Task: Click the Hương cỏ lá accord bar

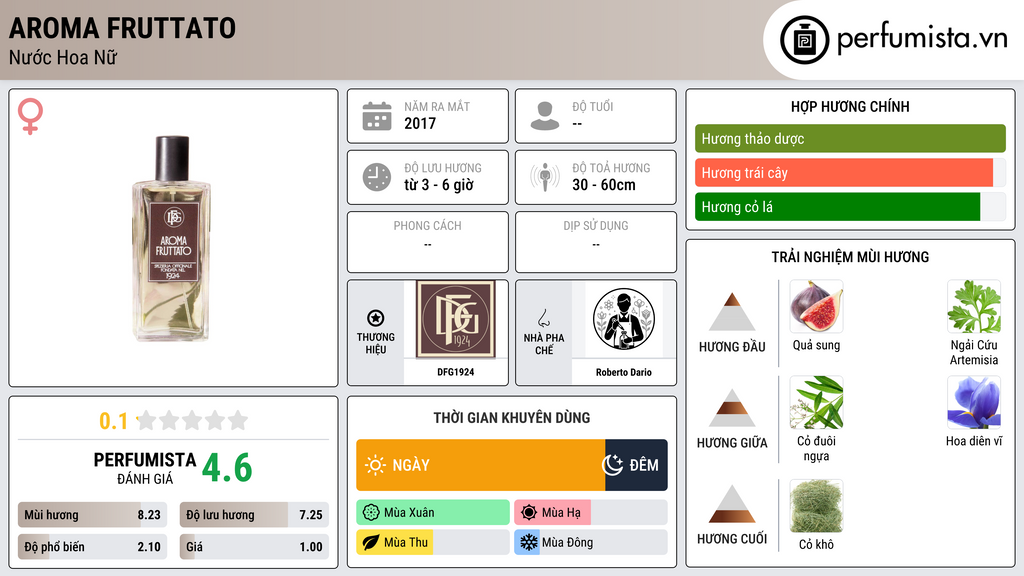Action: pos(850,206)
